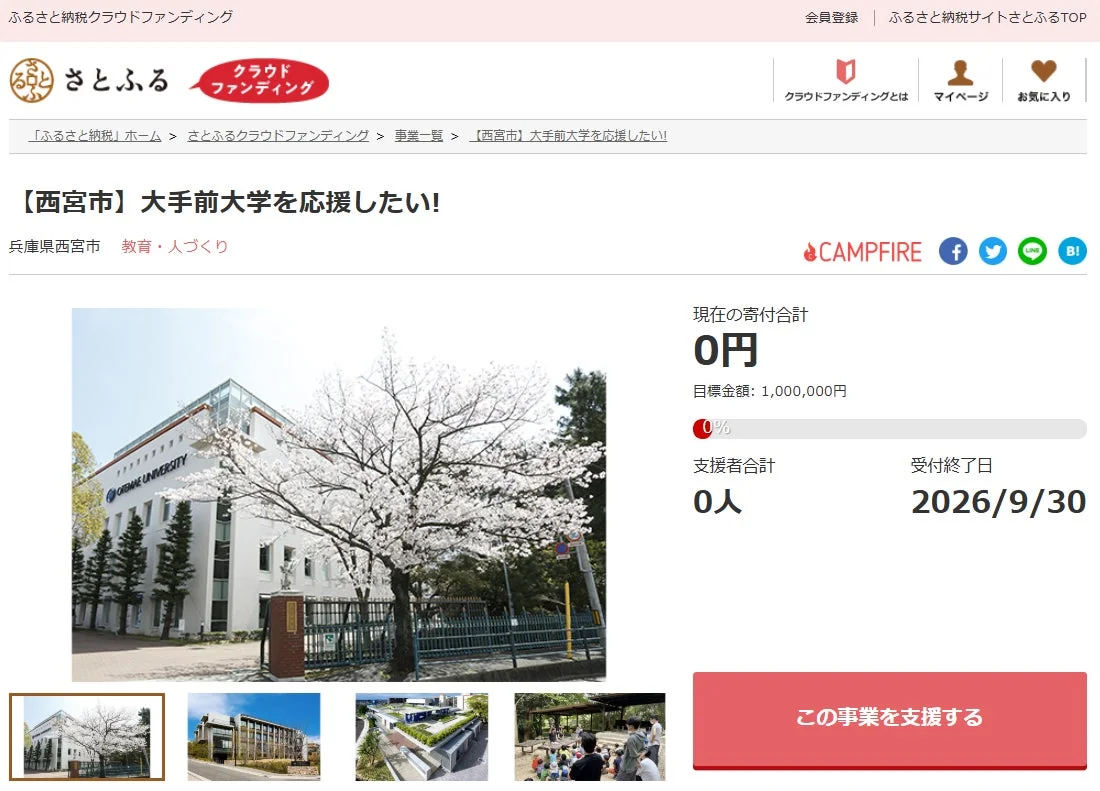Click the 0% donation progress bar
Screen dimensions: 1100x791
[890, 428]
